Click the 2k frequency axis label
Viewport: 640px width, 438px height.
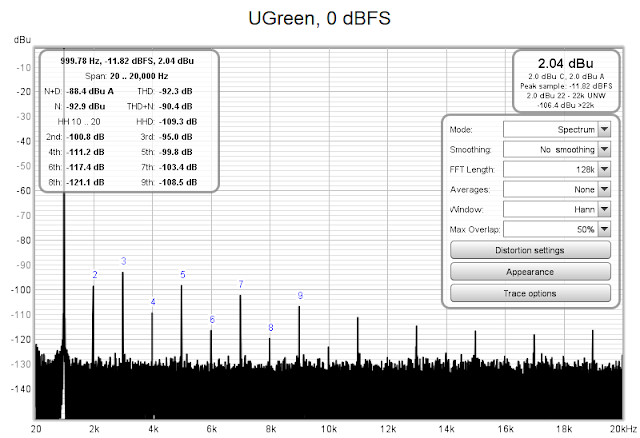coord(94,429)
